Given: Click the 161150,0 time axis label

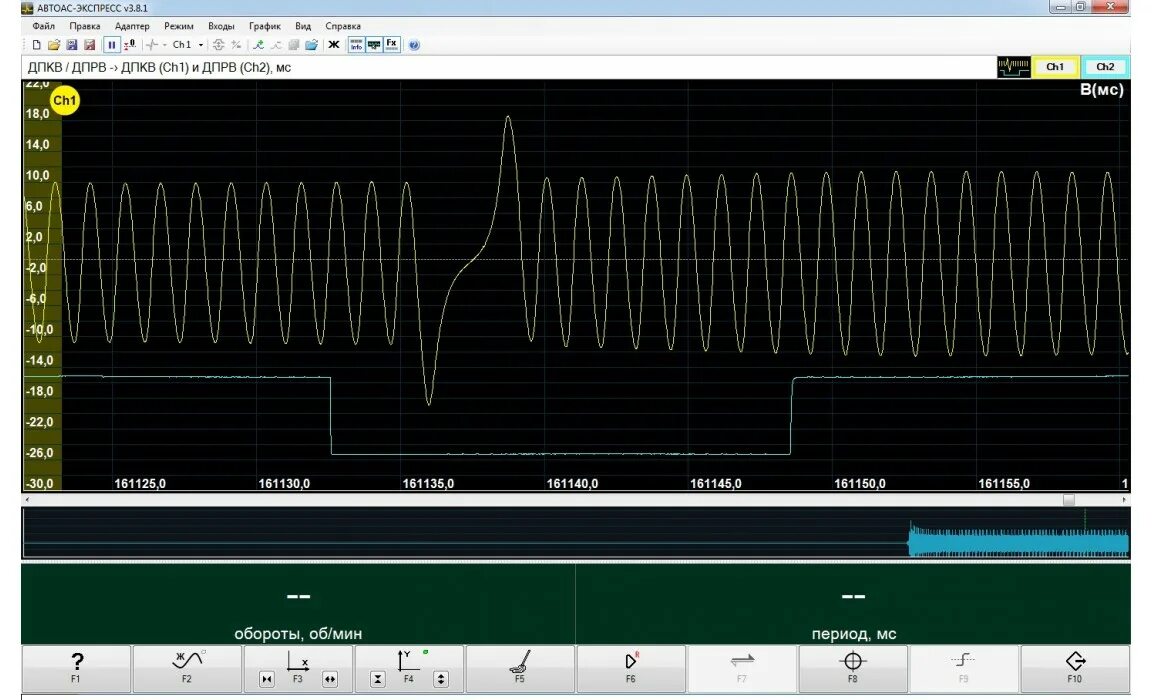Looking at the screenshot, I should pyautogui.click(x=860, y=484).
